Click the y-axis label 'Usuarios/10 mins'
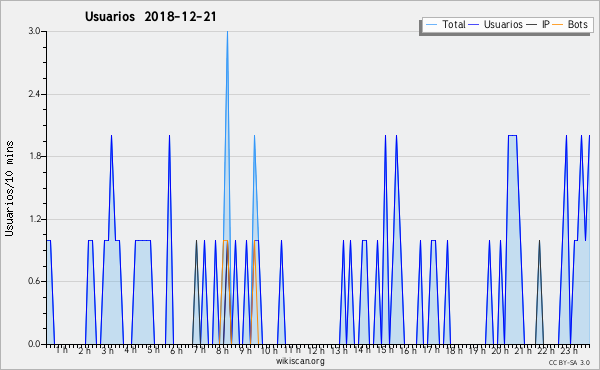This screenshot has width=600, height=370. [9, 189]
